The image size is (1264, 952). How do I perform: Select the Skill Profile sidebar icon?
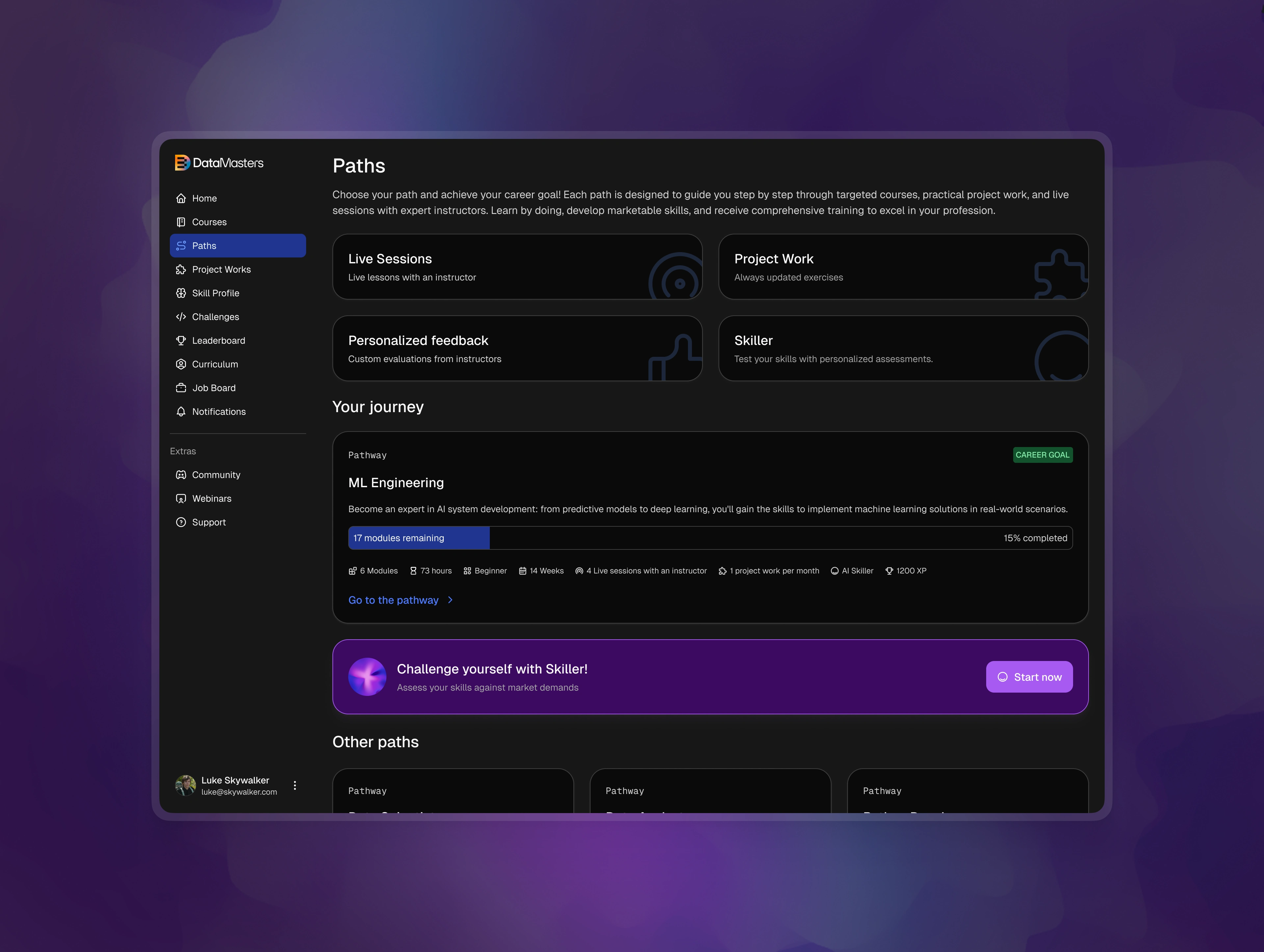click(181, 293)
